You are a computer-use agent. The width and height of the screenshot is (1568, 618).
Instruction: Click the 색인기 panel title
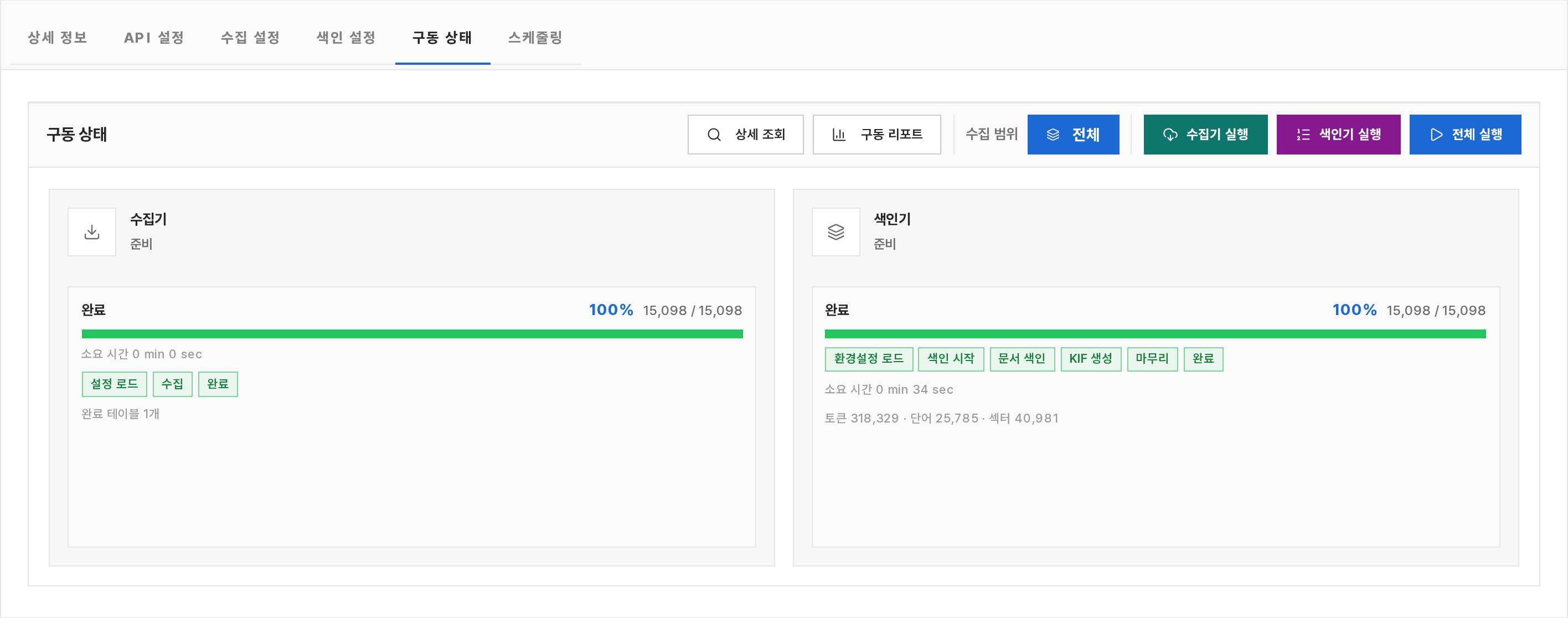click(893, 219)
